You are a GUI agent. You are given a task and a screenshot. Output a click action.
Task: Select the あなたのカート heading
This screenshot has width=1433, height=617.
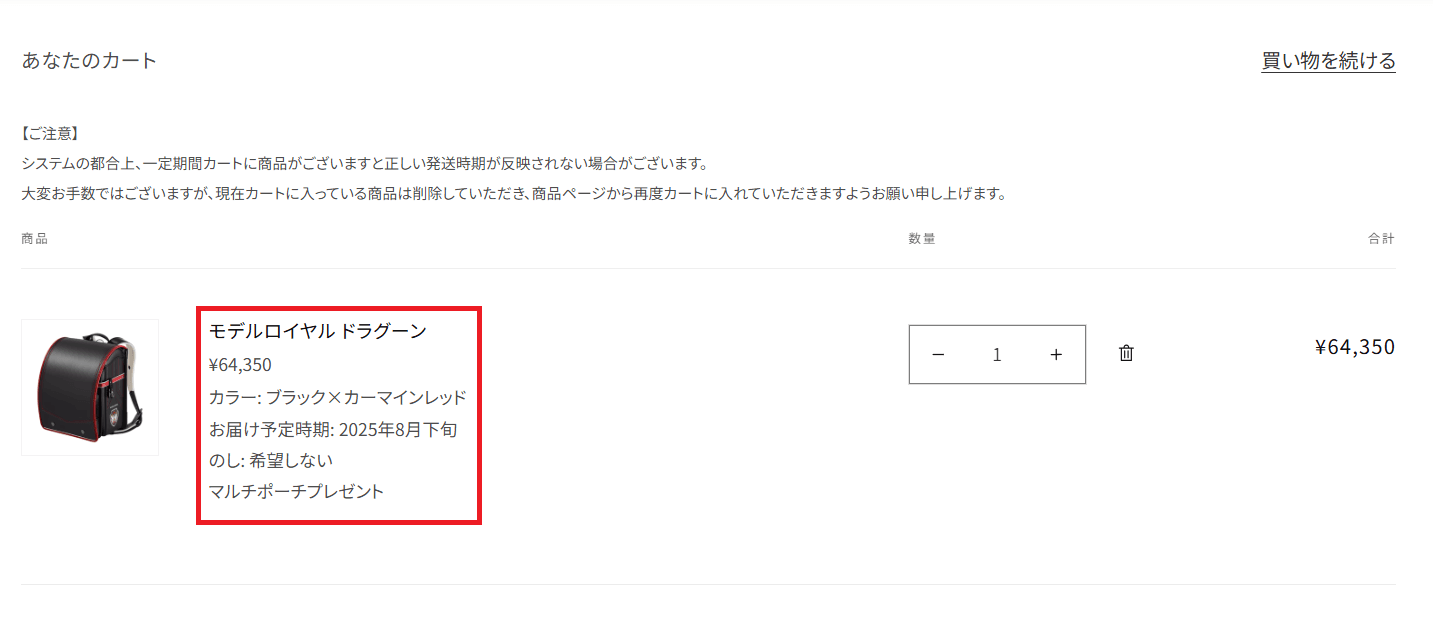click(90, 61)
